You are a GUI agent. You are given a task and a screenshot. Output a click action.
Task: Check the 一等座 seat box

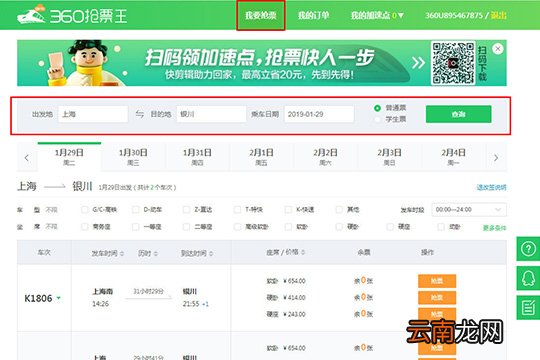click(x=135, y=227)
